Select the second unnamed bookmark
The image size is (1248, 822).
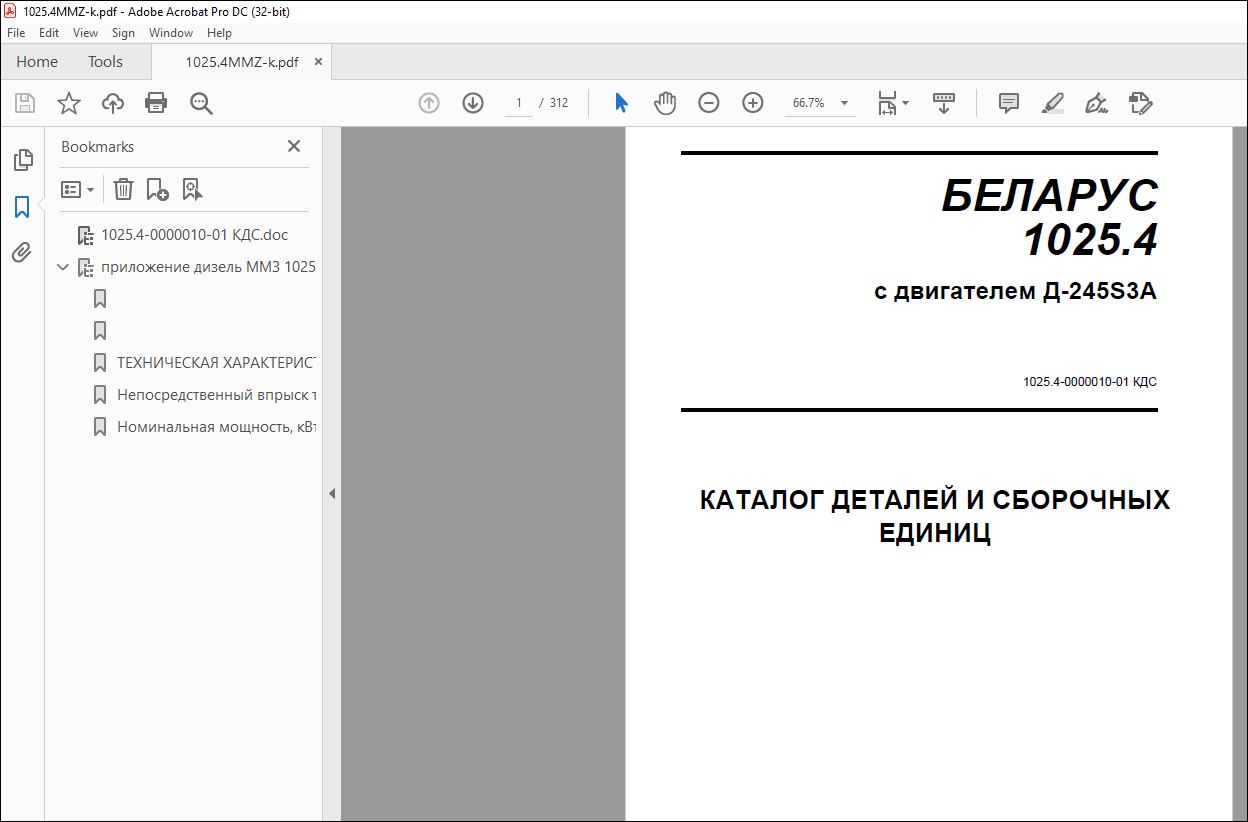click(x=100, y=330)
